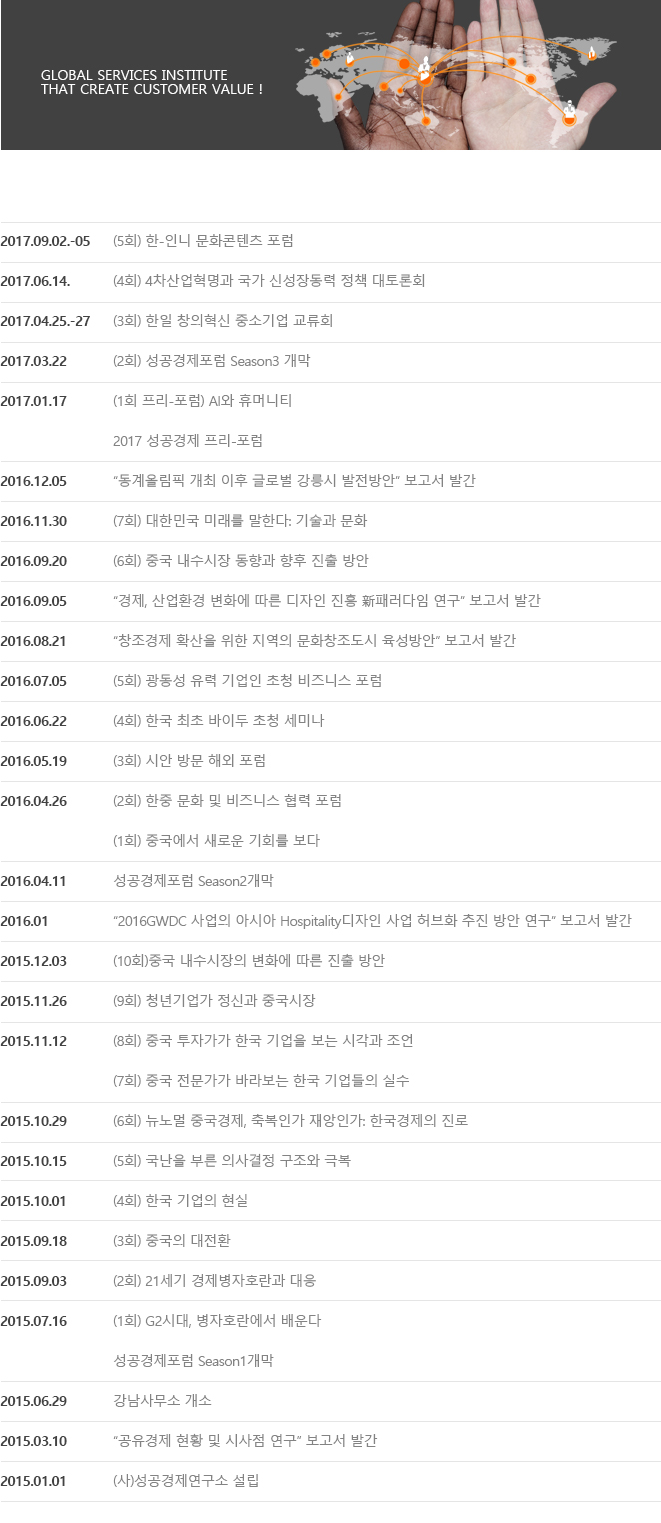Click the central hub person icon on map
This screenshot has height=1523, width=661.
[x=426, y=69]
